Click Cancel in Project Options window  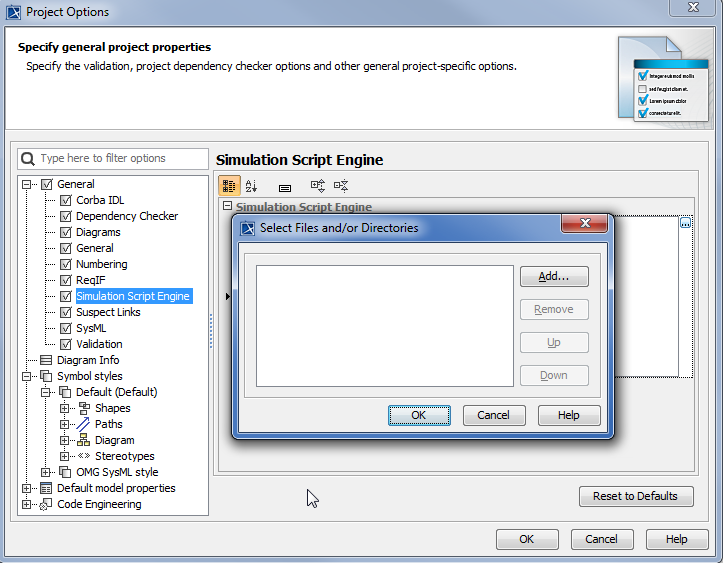tap(602, 539)
